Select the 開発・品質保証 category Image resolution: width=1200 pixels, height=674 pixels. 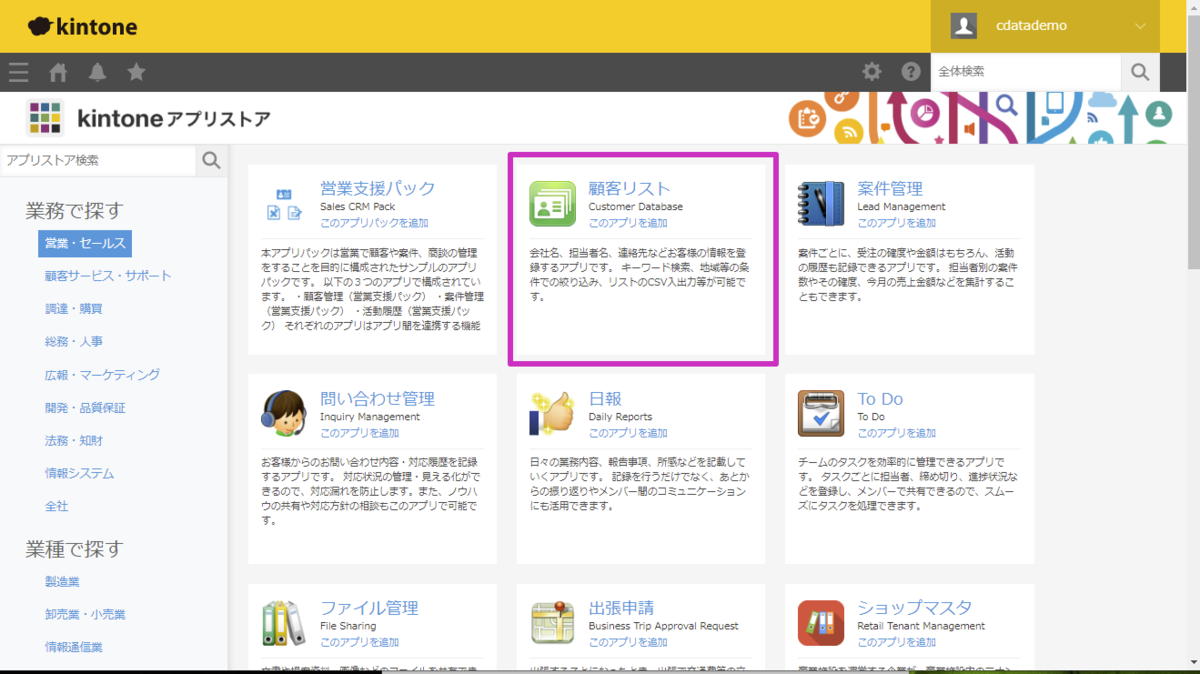point(85,408)
